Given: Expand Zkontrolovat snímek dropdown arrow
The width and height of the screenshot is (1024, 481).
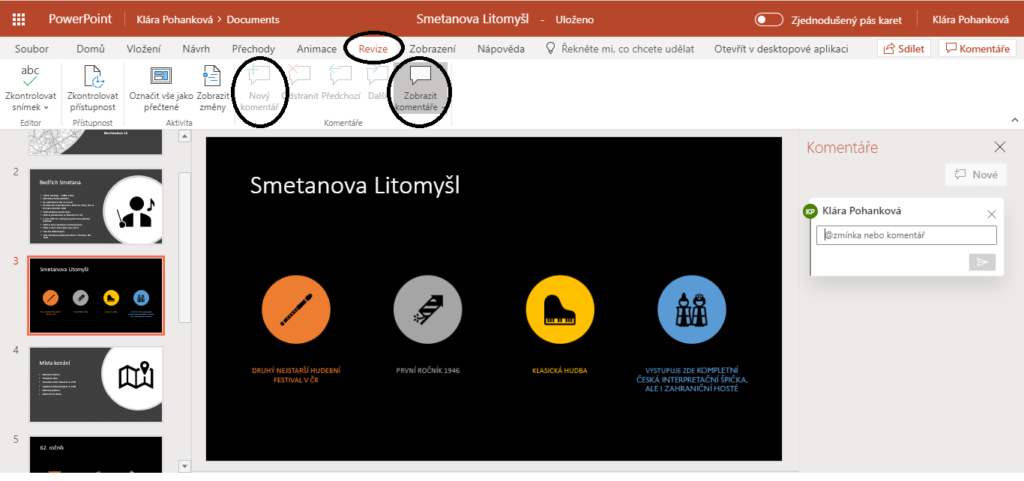Looking at the screenshot, I should click(x=46, y=107).
